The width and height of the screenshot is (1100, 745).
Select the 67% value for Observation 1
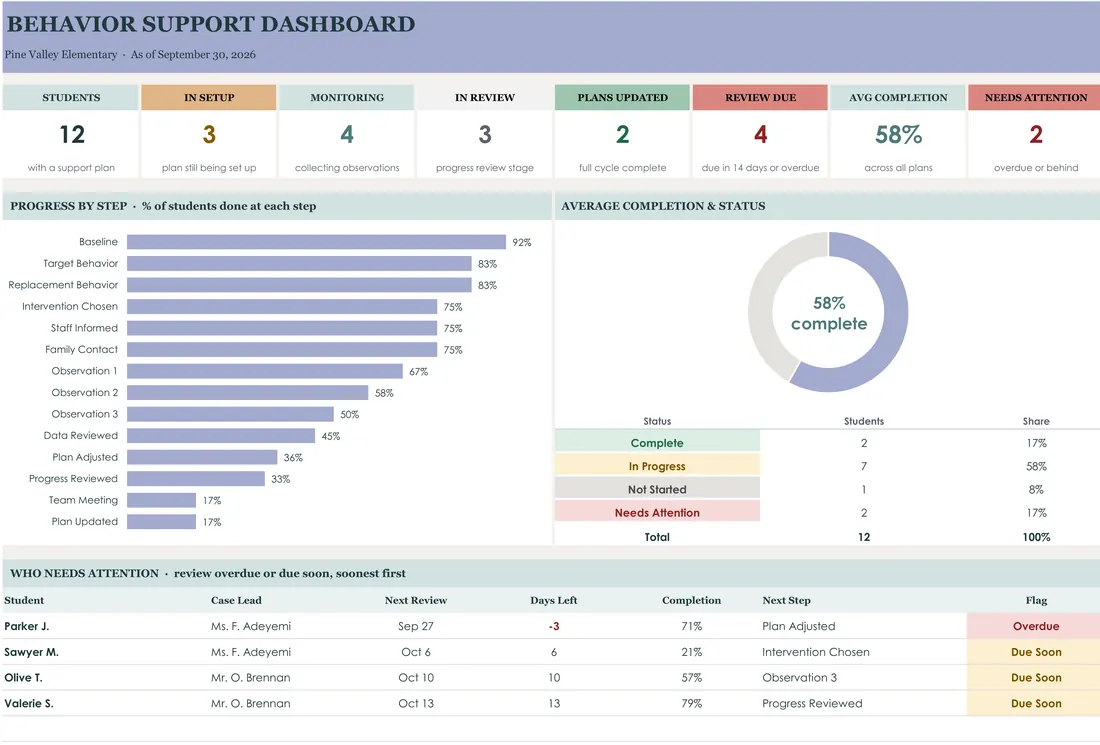(x=419, y=372)
